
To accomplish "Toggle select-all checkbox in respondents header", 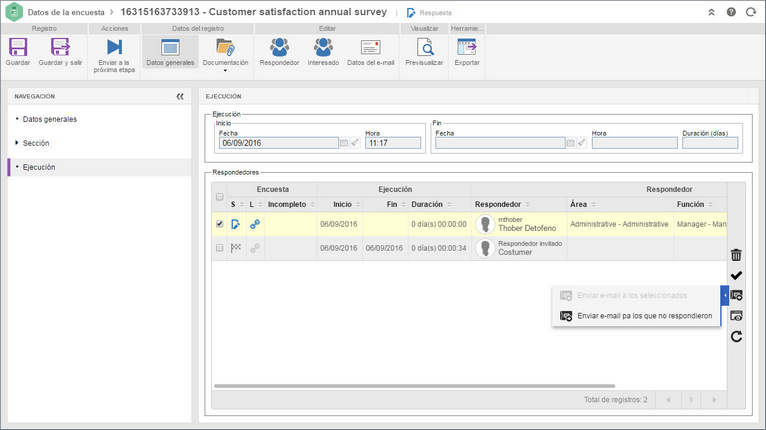I will pyautogui.click(x=219, y=197).
